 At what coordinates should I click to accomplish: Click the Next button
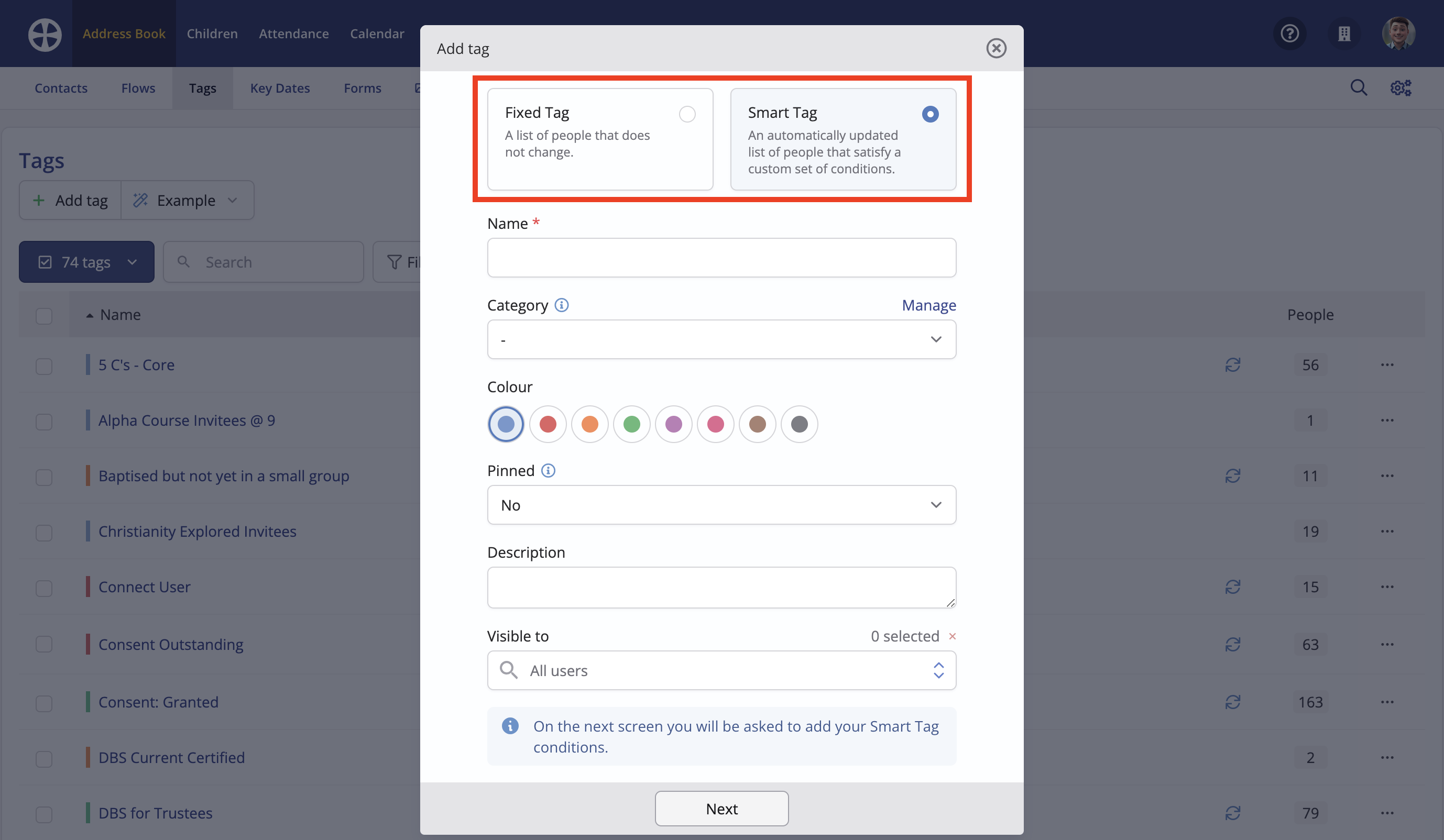[721, 809]
